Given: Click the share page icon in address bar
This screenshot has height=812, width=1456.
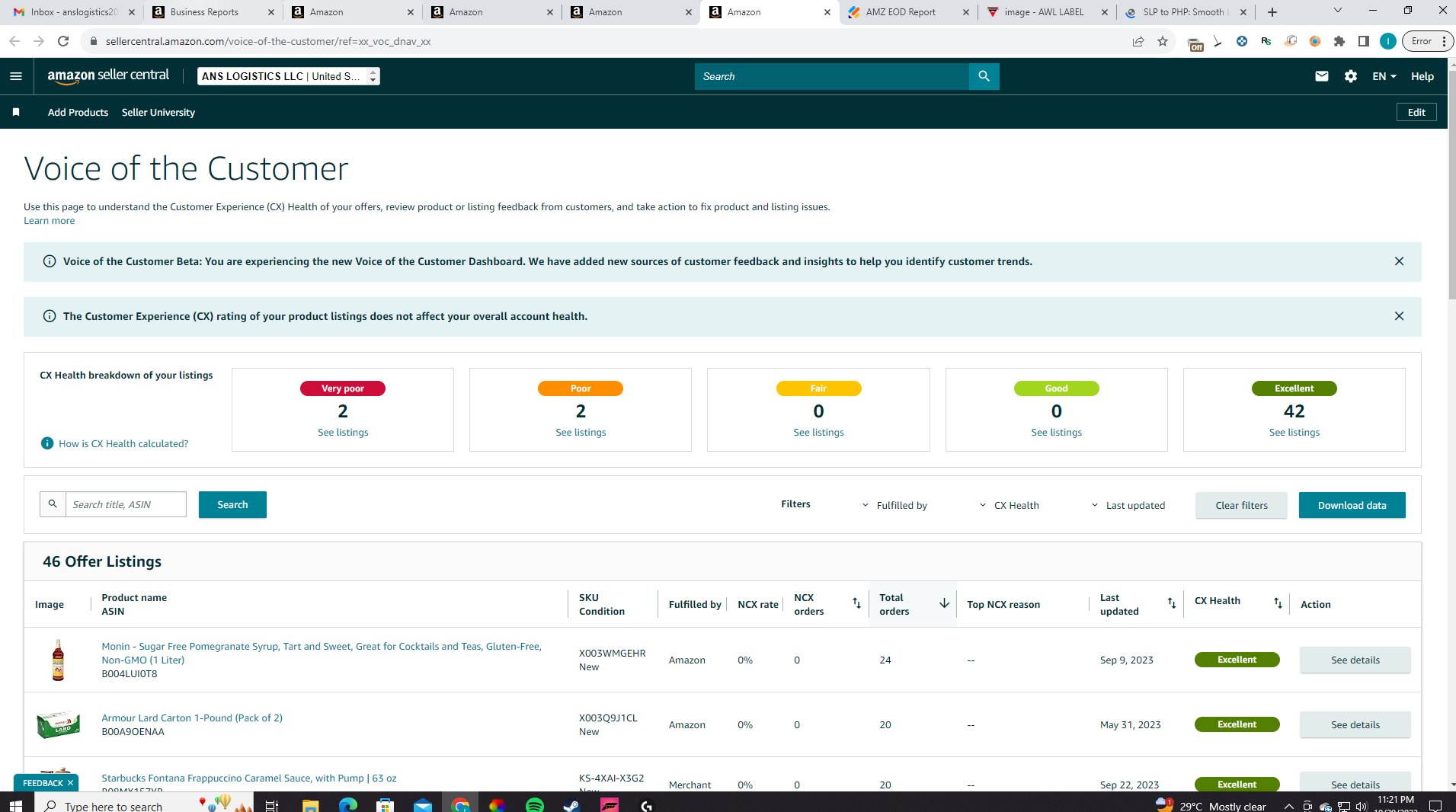Looking at the screenshot, I should point(1138,41).
